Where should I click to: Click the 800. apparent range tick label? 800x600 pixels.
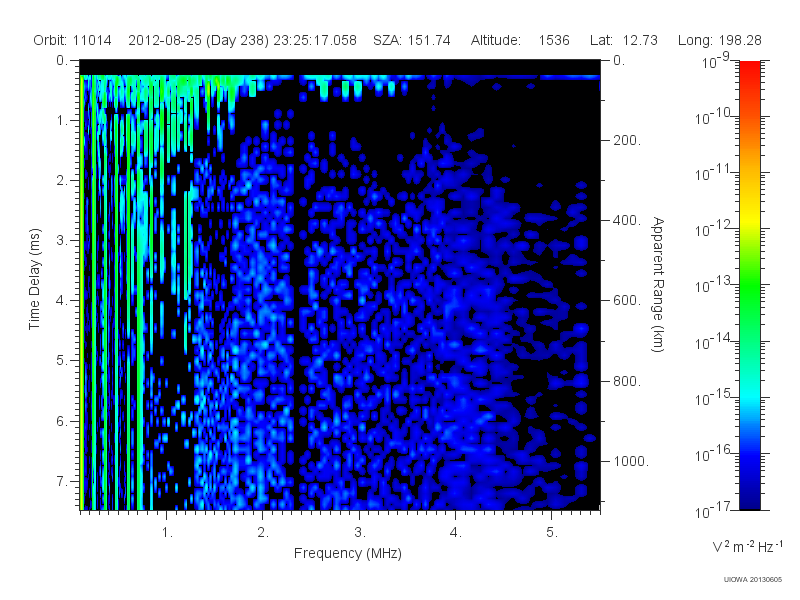(x=627, y=381)
